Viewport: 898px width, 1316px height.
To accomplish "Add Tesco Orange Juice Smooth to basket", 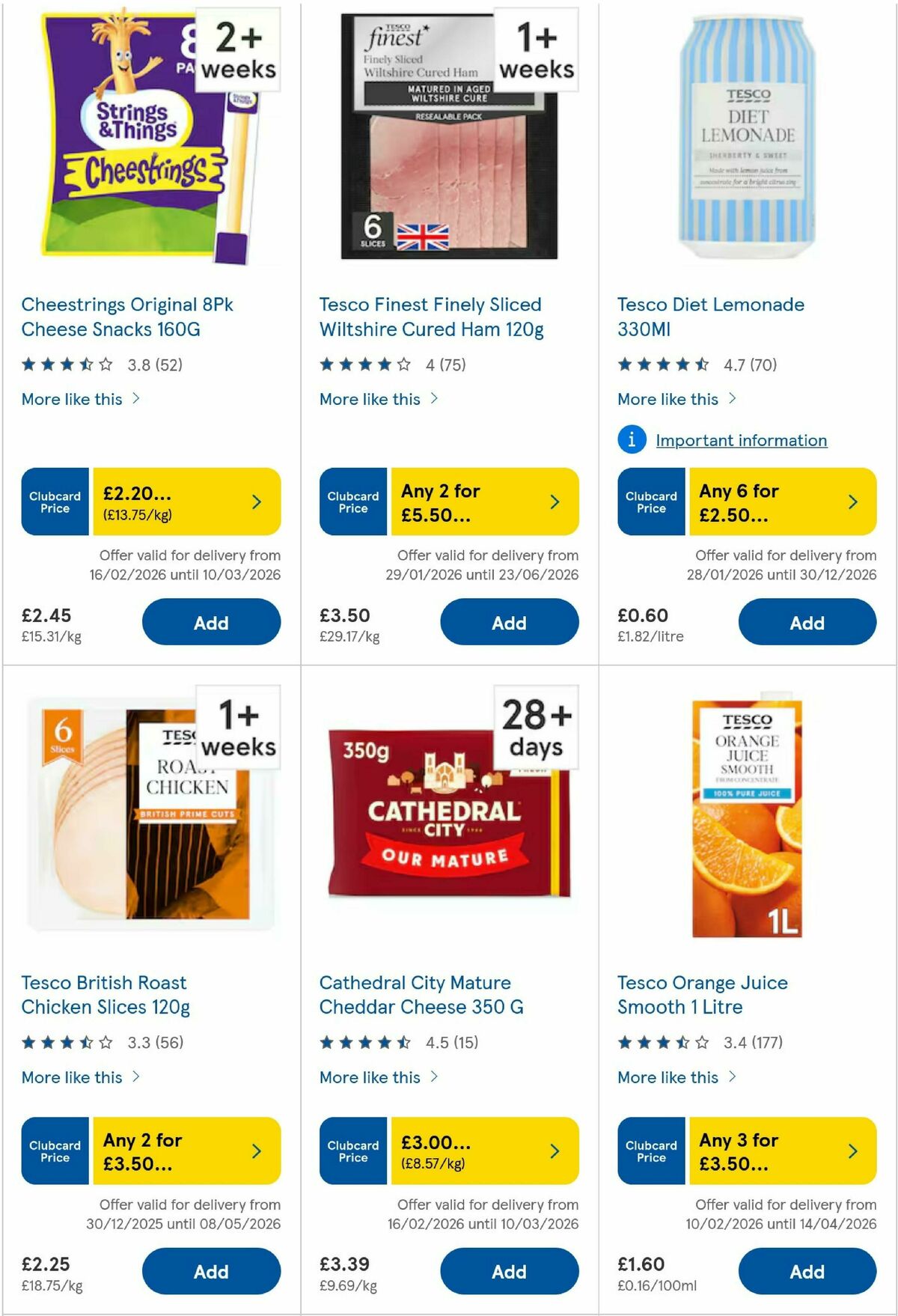I will point(806,1271).
